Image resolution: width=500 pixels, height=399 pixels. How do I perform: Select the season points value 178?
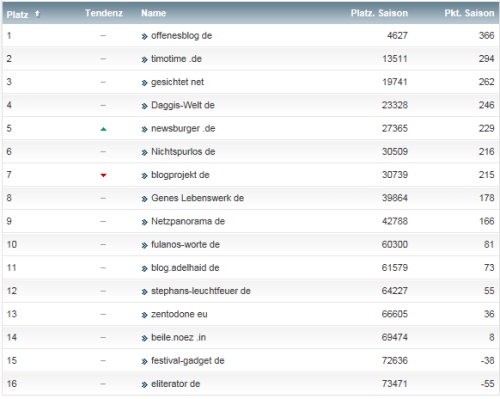point(487,198)
